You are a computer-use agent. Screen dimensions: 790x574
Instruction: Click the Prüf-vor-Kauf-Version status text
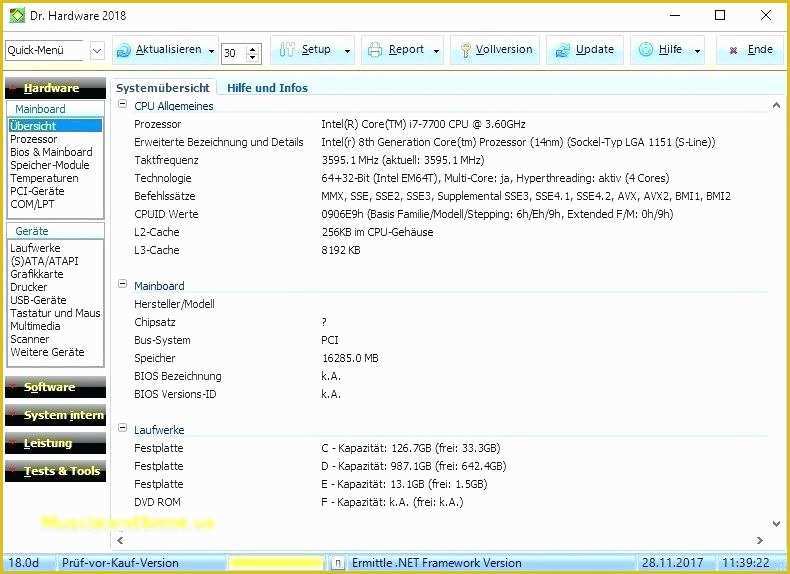(120, 563)
